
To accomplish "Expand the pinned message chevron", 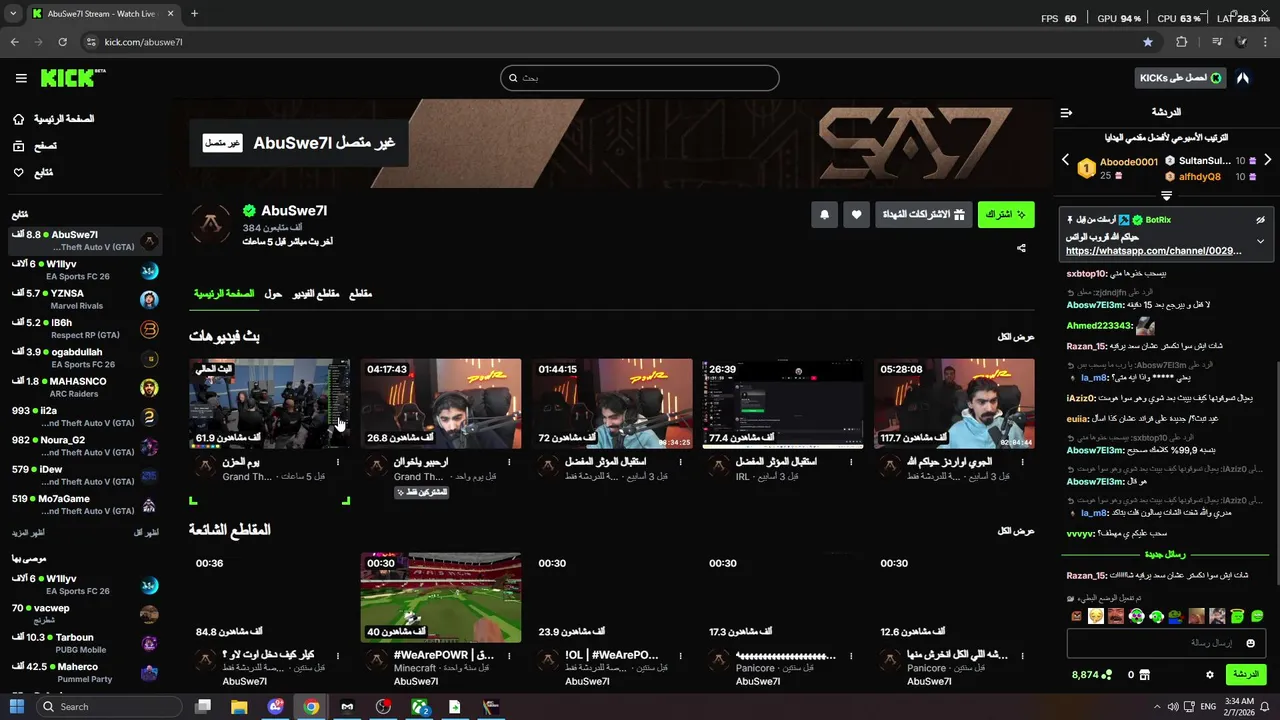I will (1260, 241).
